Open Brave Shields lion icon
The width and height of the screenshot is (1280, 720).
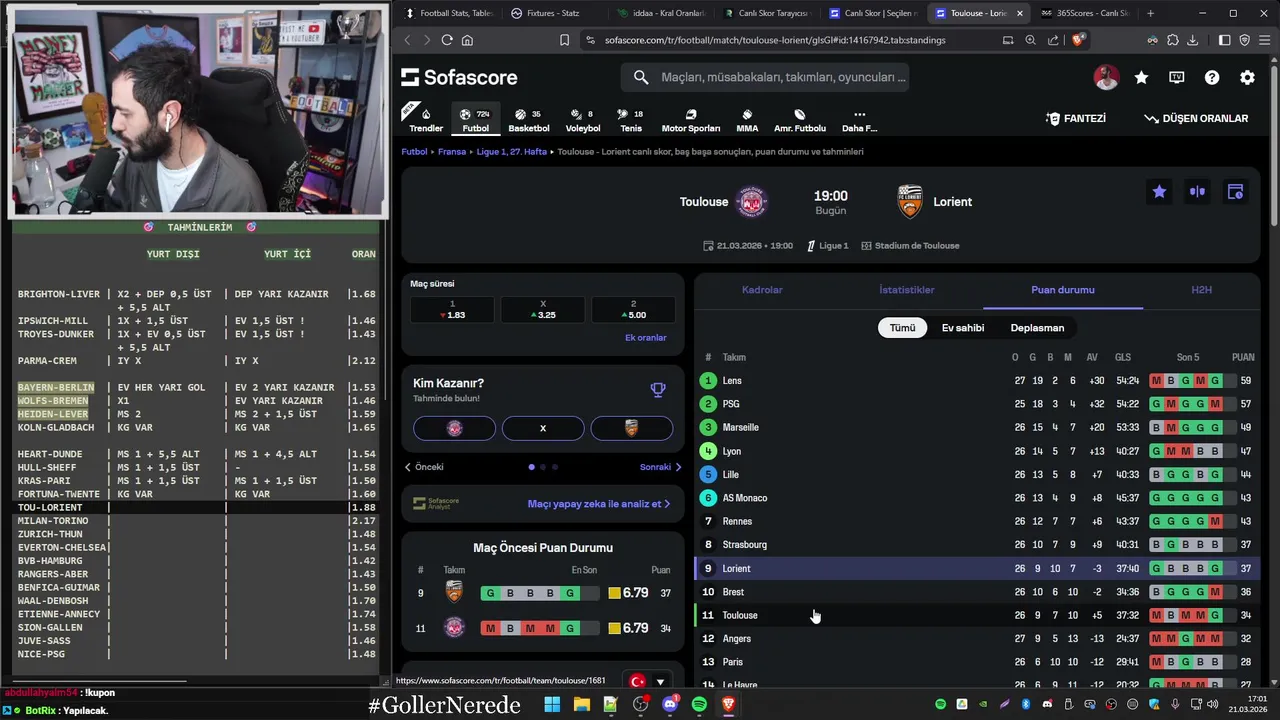1078,40
